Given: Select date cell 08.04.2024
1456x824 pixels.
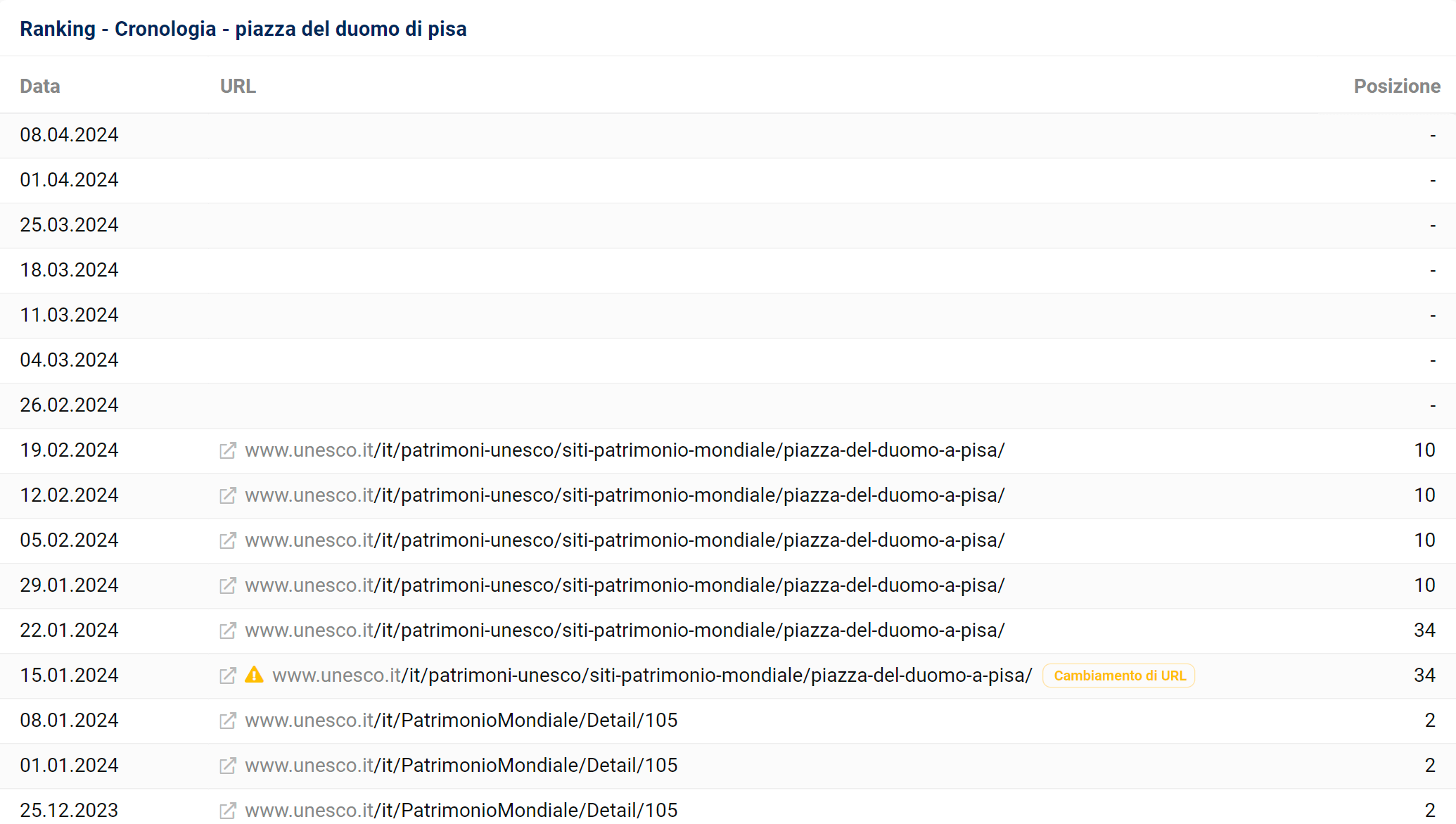Looking at the screenshot, I should [x=69, y=135].
